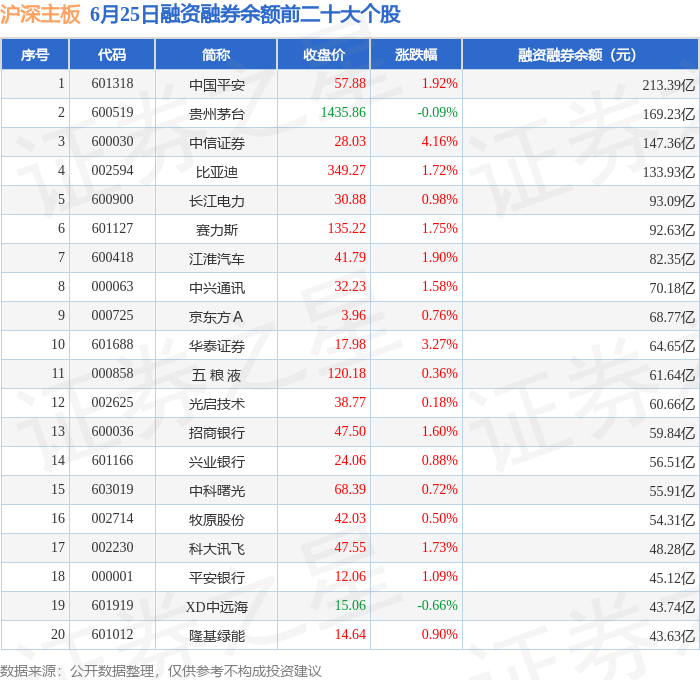Screen dimensions: 700x680
Task: Click change value 0.18%
Action: [440, 403]
